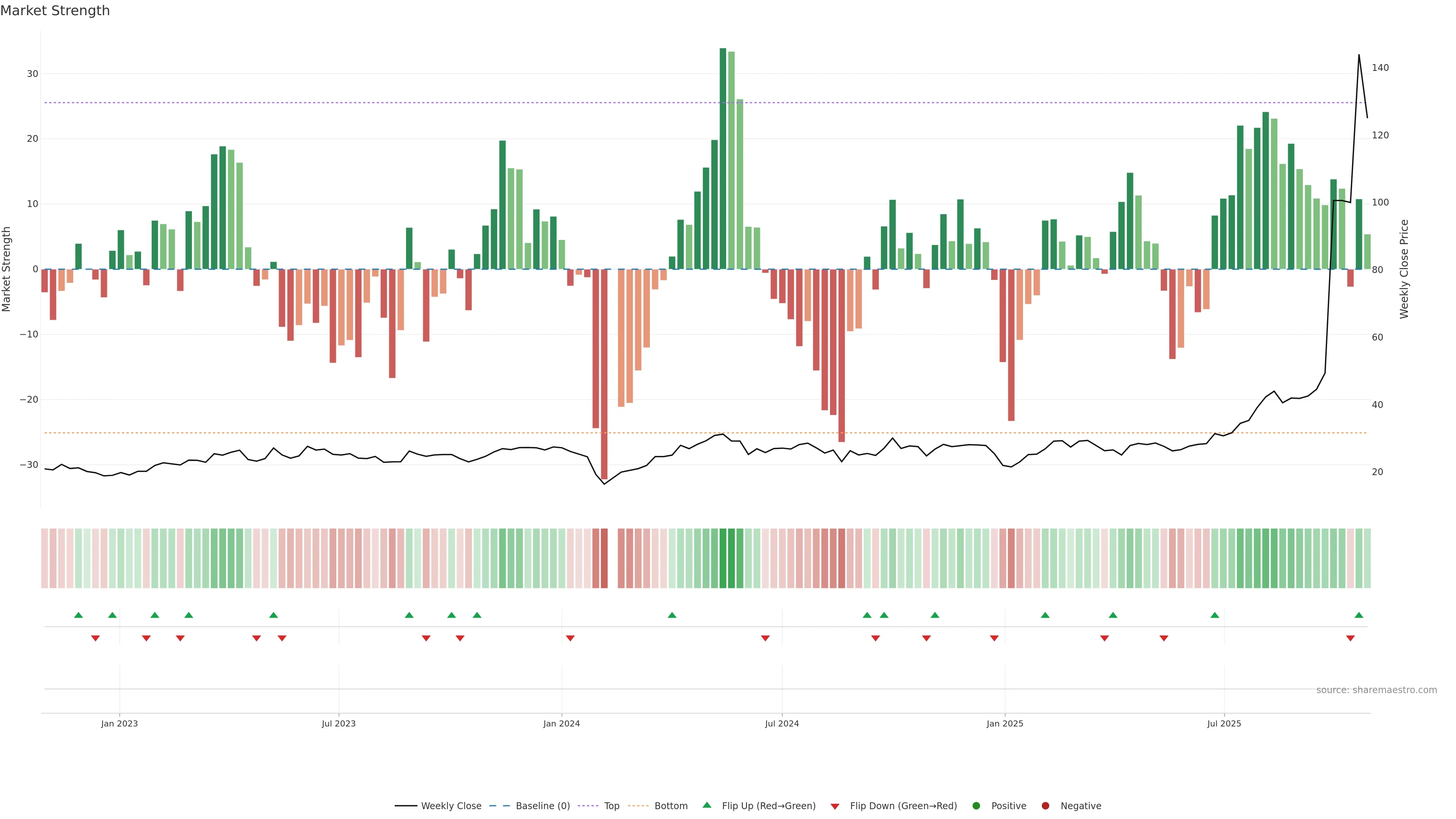Click the last green flip-up marker at far right
The height and width of the screenshot is (819, 1456).
click(x=1359, y=615)
